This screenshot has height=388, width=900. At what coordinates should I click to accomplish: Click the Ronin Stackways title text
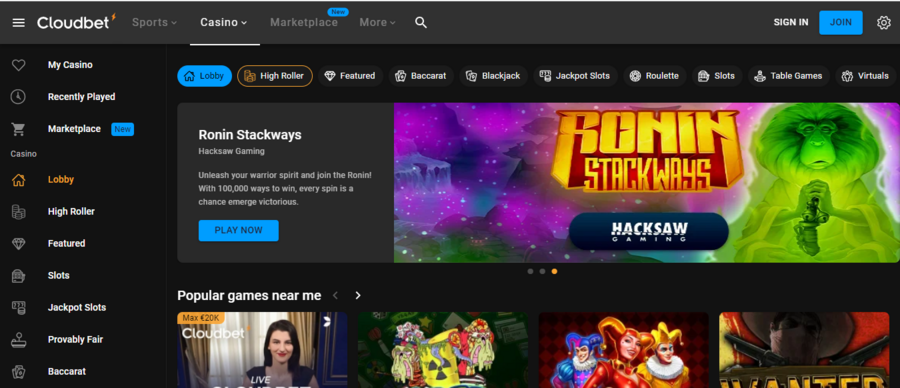click(250, 135)
